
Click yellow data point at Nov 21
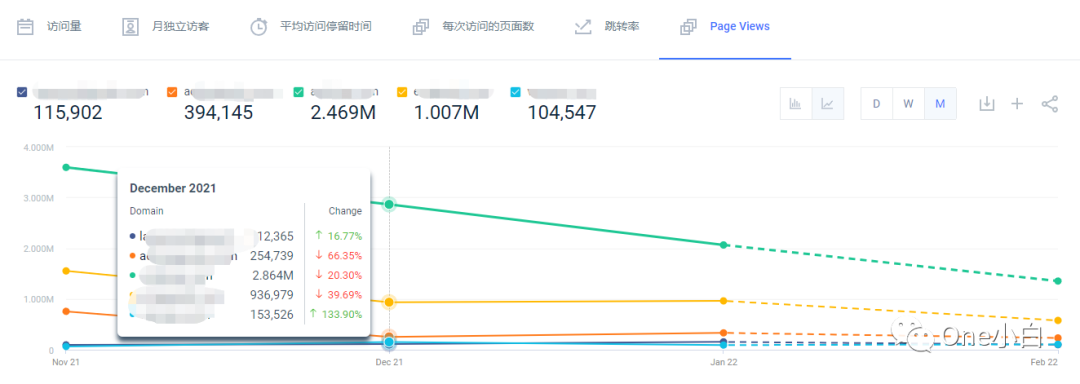click(65, 270)
